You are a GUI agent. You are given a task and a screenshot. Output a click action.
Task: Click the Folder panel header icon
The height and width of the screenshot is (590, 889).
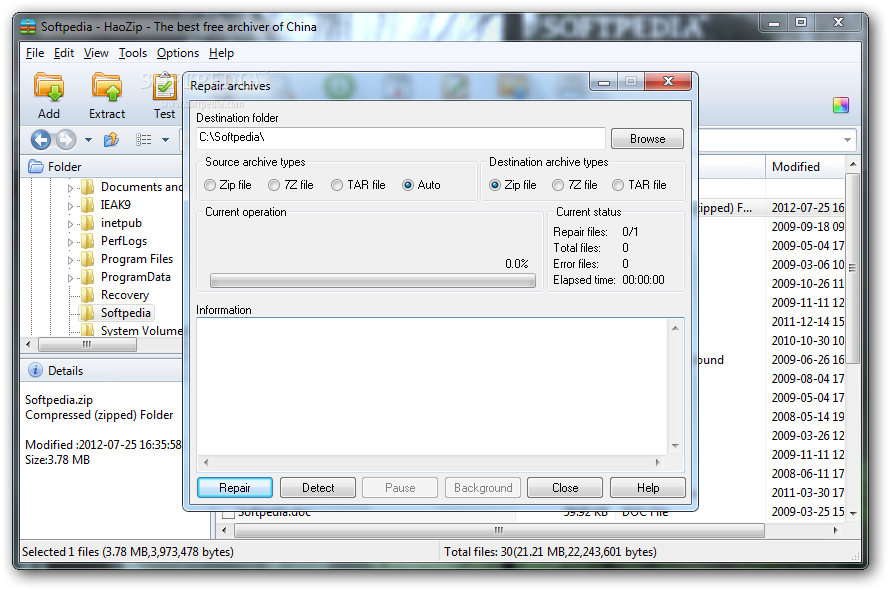(36, 167)
